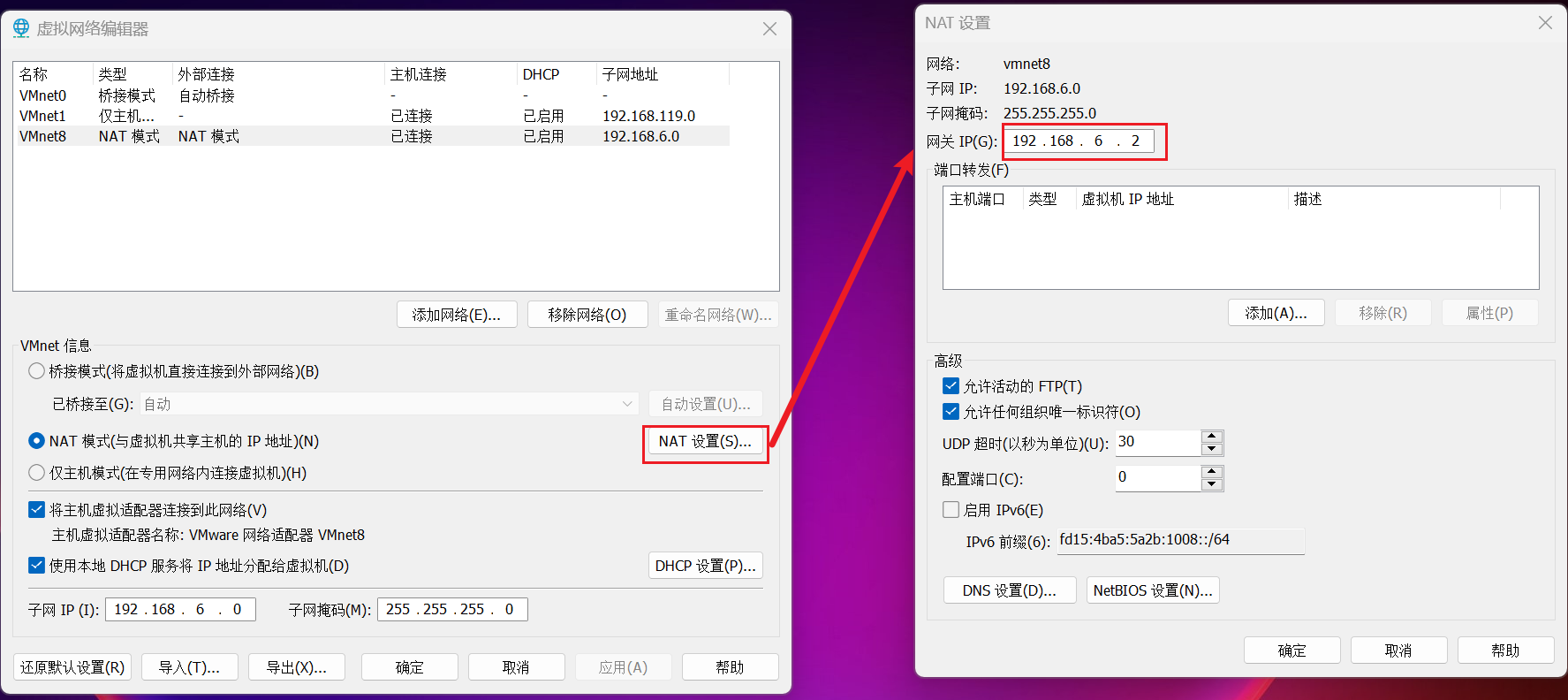The height and width of the screenshot is (700, 1568).
Task: Toggle 将主机虚拟适配器连接到此网络 checkbox
Action: pos(36,510)
